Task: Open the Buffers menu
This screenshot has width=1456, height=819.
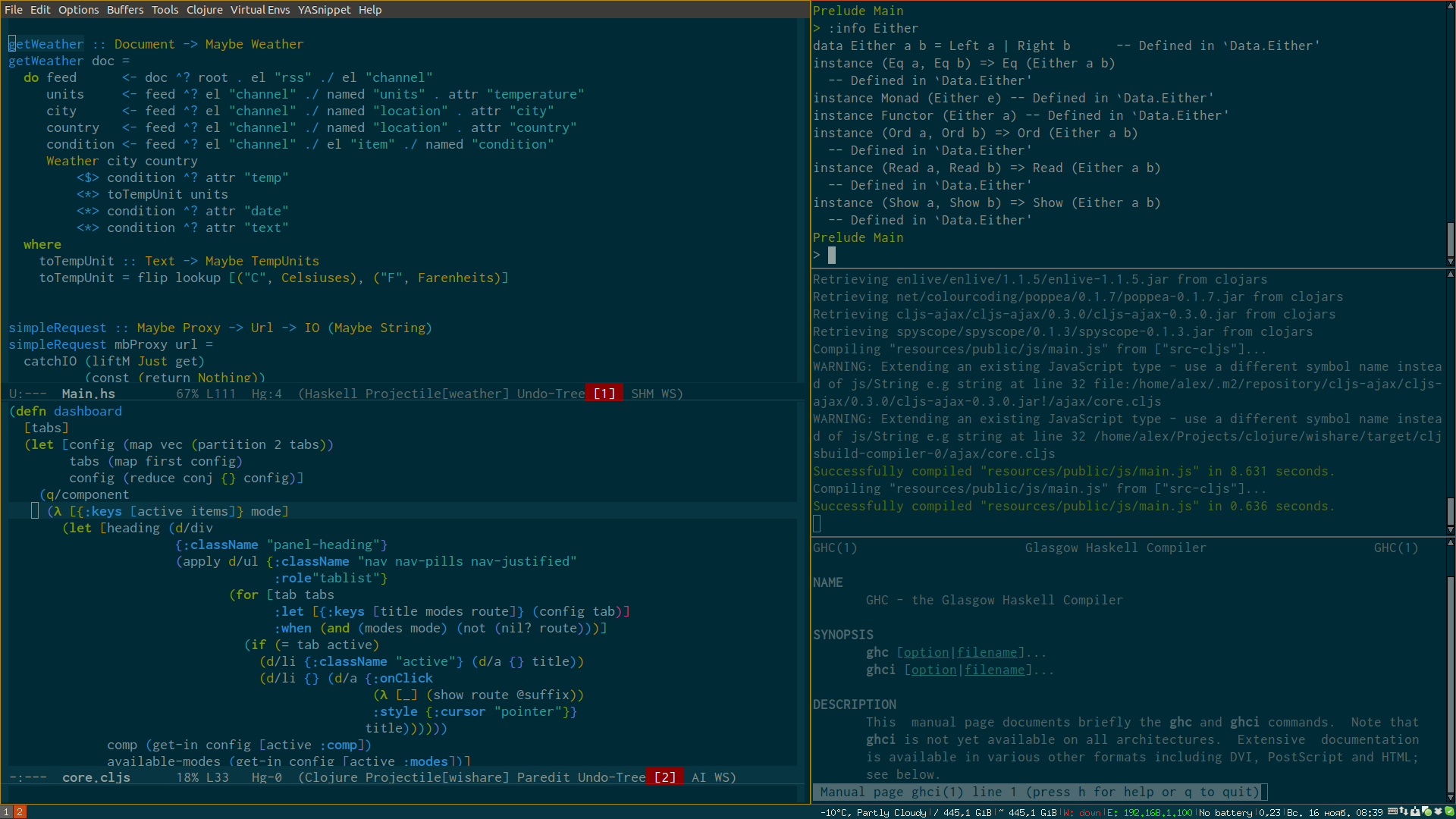Action: click(x=124, y=10)
